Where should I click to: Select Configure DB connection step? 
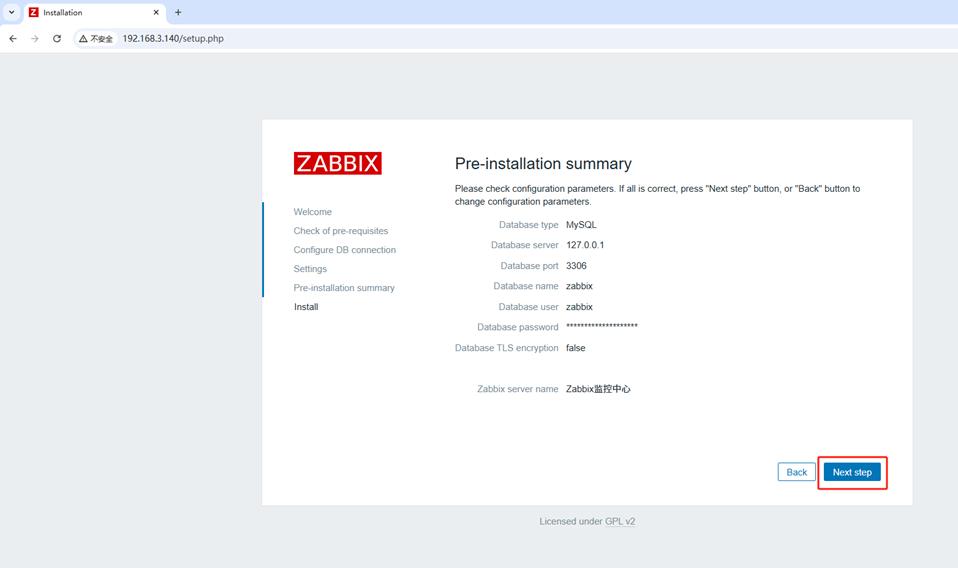(345, 250)
